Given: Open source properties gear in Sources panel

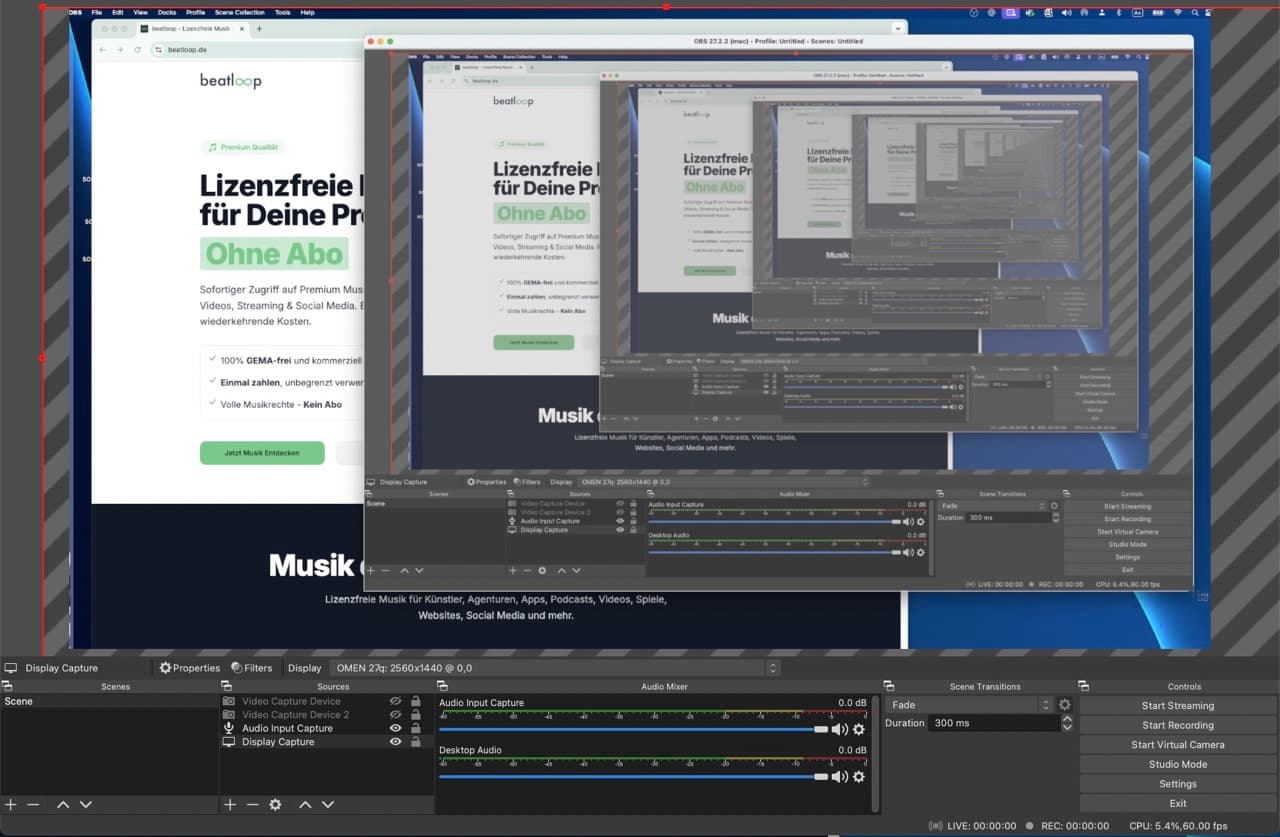Looking at the screenshot, I should [x=275, y=804].
